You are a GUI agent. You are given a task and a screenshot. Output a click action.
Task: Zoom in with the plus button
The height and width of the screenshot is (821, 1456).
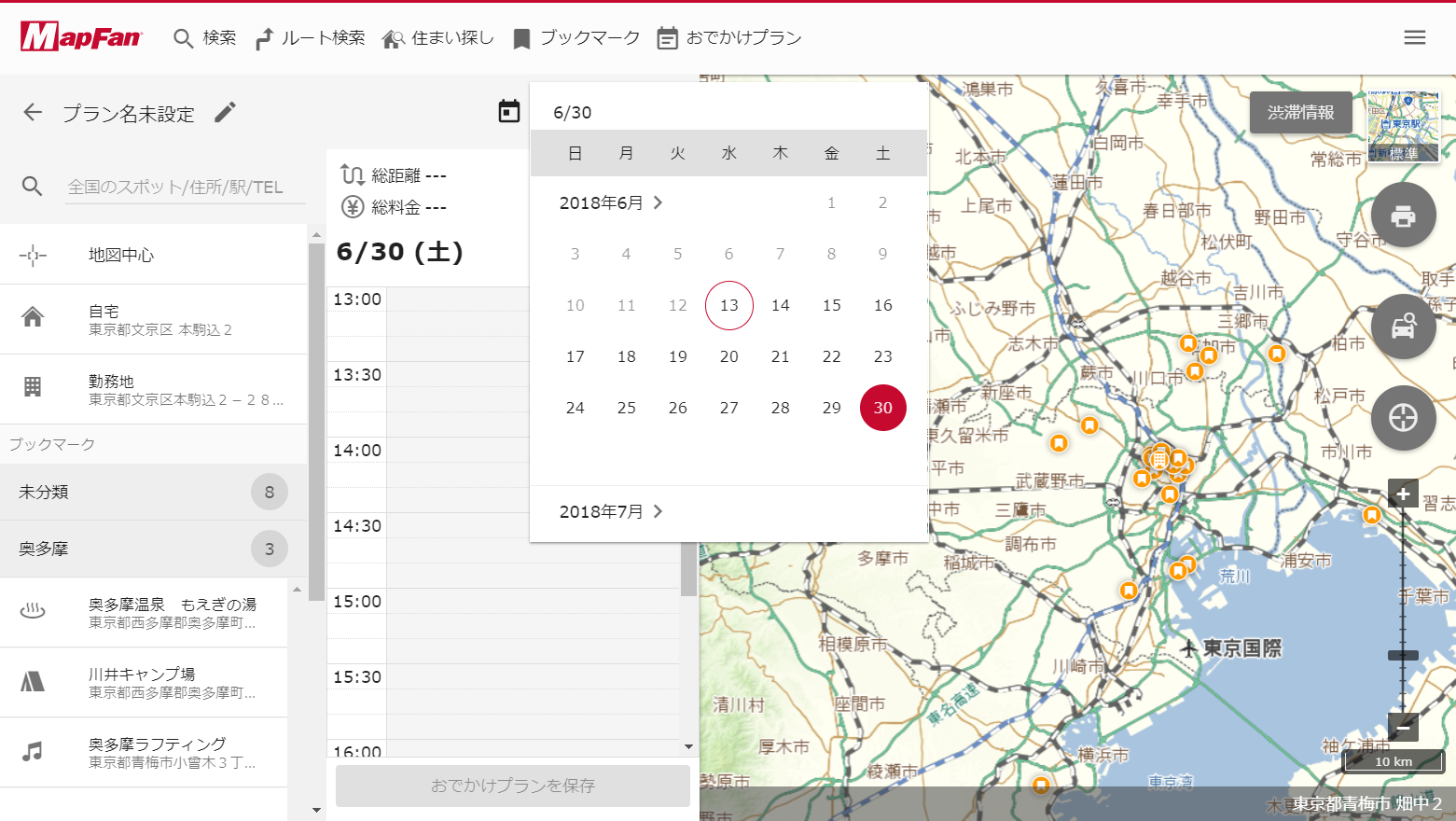click(1403, 494)
